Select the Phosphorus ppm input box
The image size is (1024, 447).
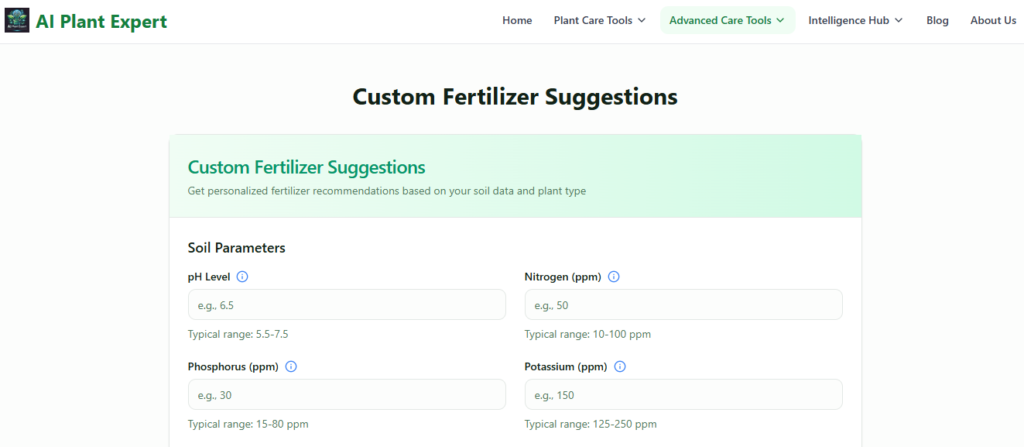[347, 394]
